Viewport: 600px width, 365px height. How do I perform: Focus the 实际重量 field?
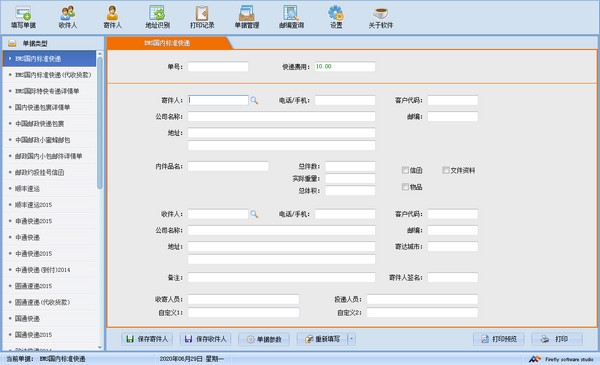click(350, 179)
